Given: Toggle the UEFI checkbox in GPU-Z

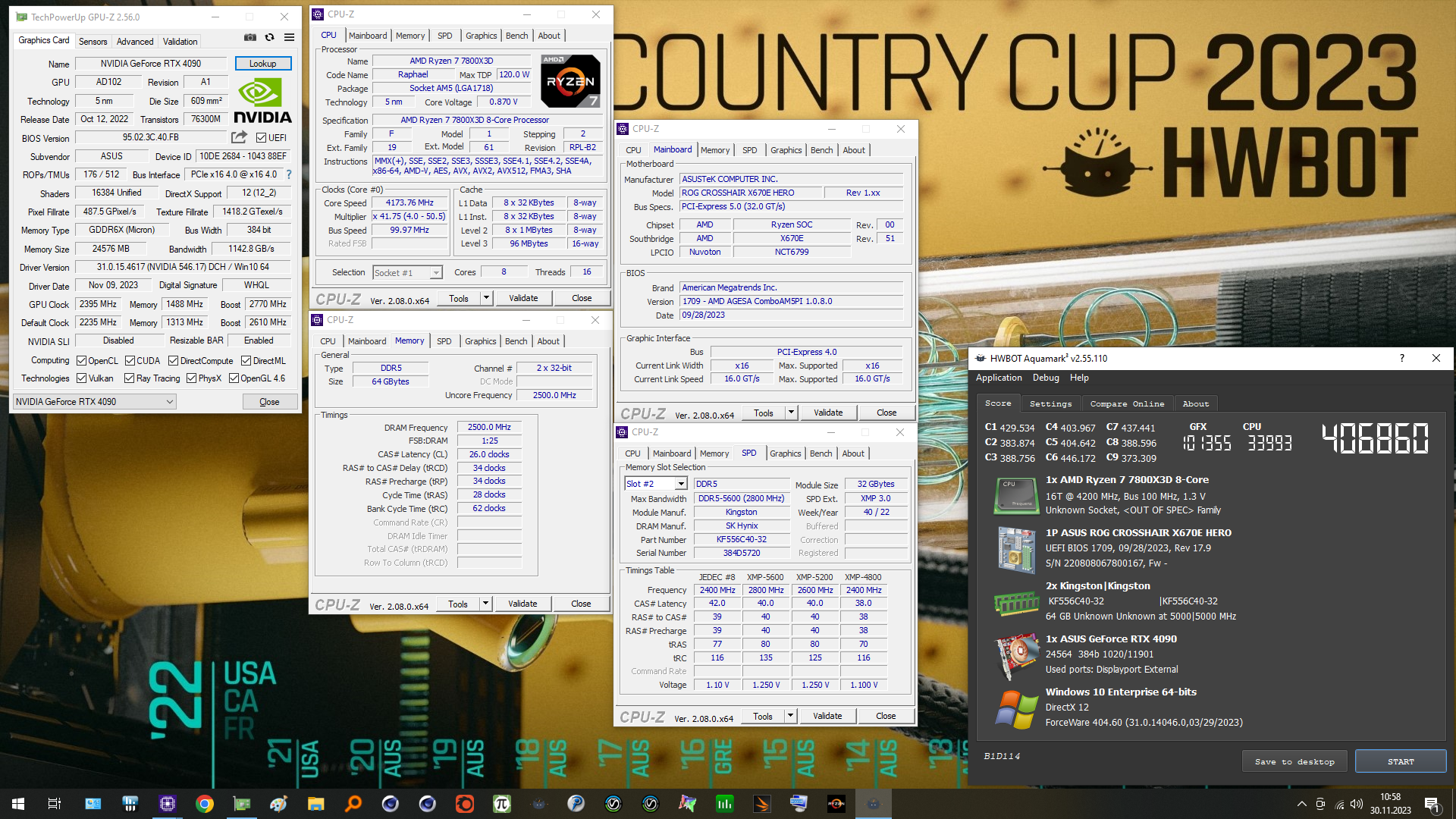Looking at the screenshot, I should tap(261, 138).
